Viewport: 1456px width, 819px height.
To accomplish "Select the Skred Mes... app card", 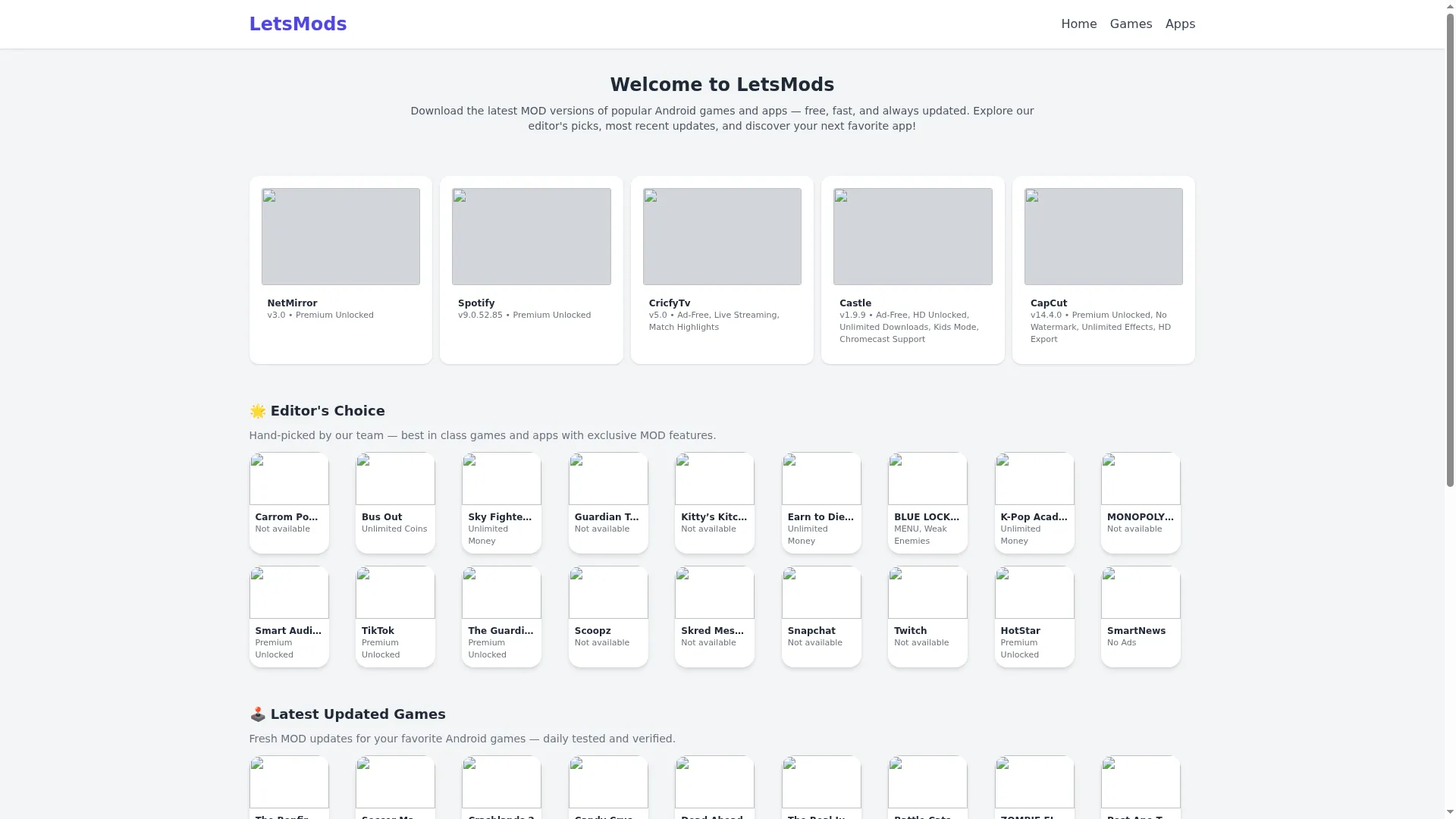I will (714, 617).
